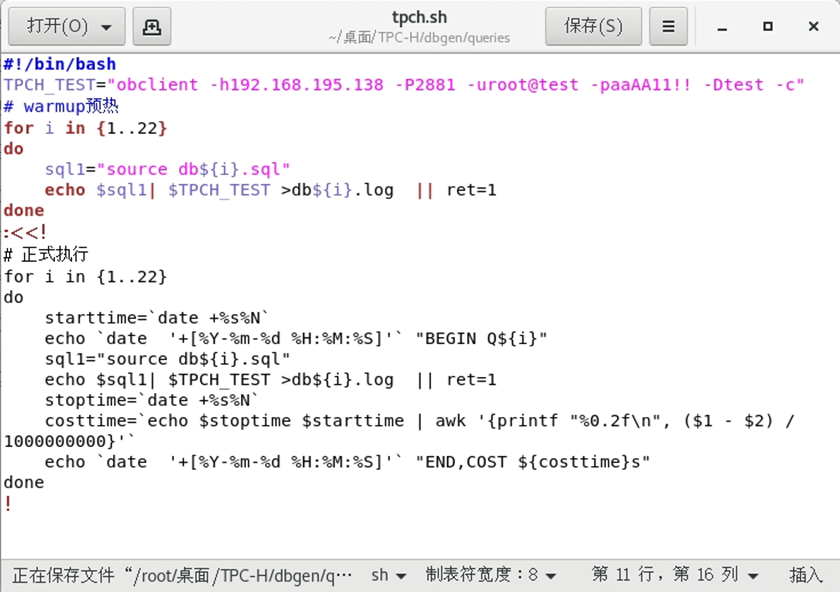This screenshot has width=840, height=592.
Task: Click the TPCH_TEST variable definition
Action: click(404, 85)
